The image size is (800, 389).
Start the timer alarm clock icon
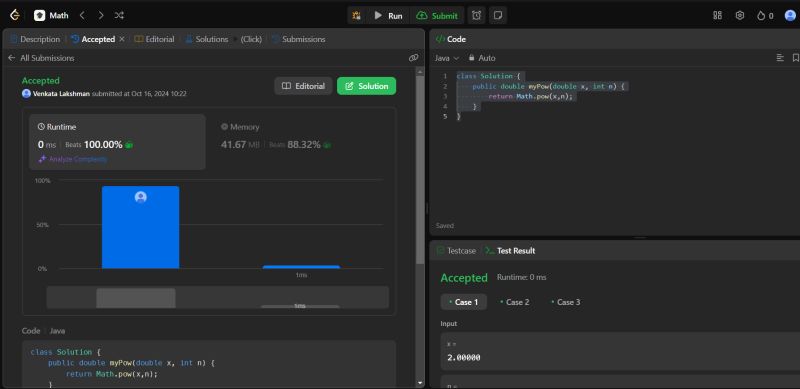coord(477,15)
